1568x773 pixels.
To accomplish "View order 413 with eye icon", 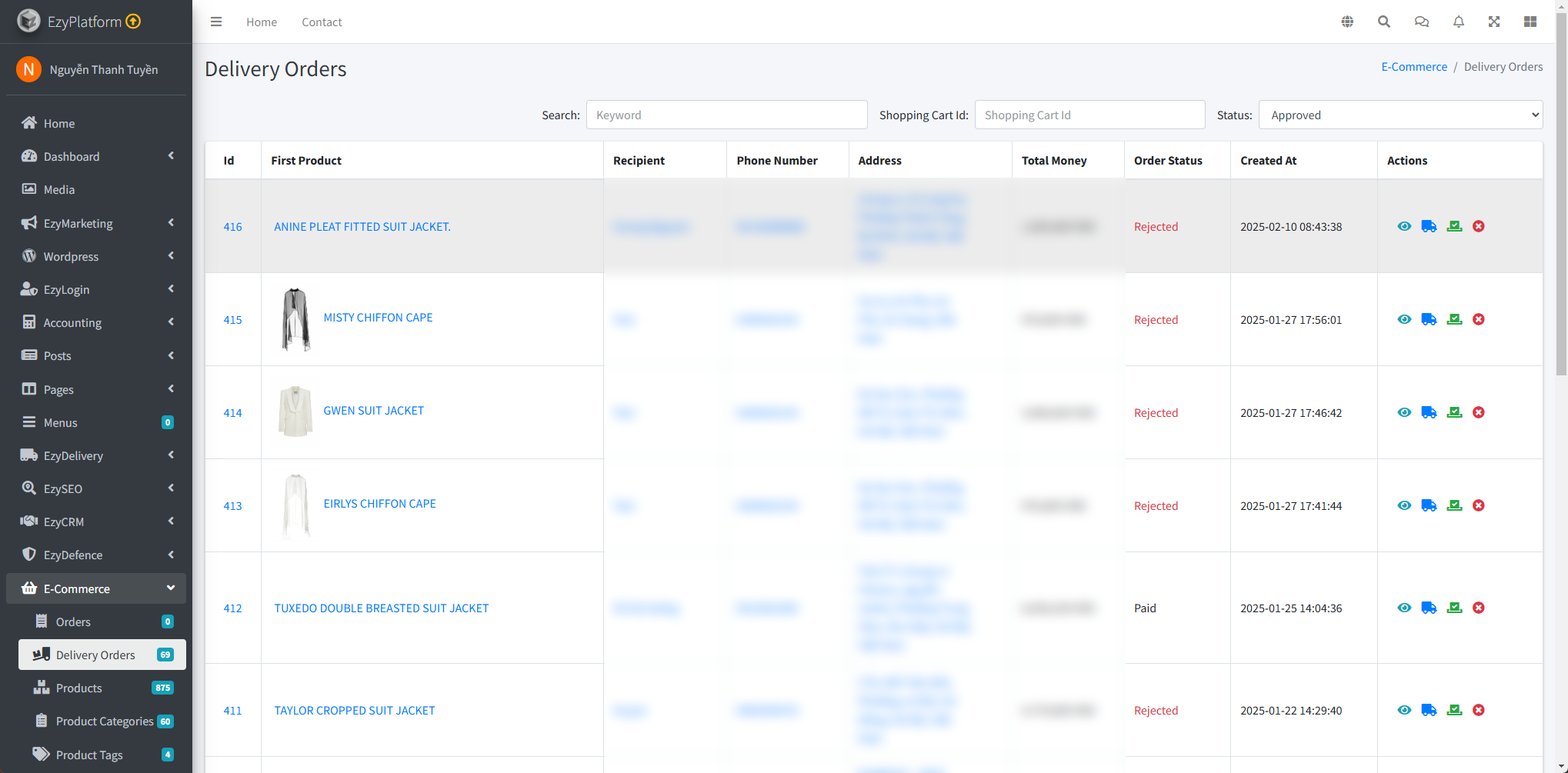I will tap(1404, 505).
